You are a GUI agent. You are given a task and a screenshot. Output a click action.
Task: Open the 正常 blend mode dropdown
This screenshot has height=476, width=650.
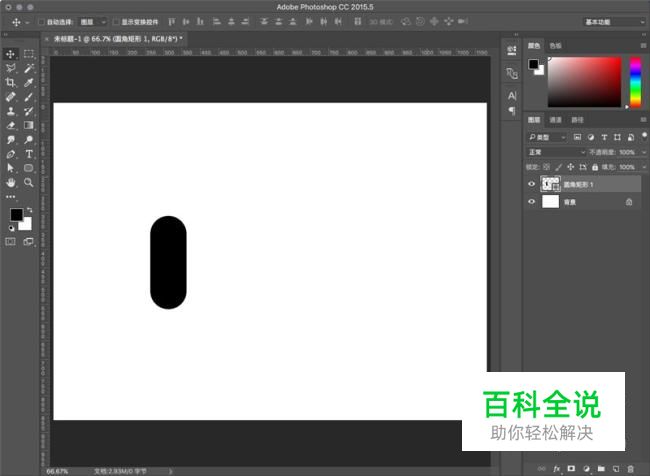point(557,152)
